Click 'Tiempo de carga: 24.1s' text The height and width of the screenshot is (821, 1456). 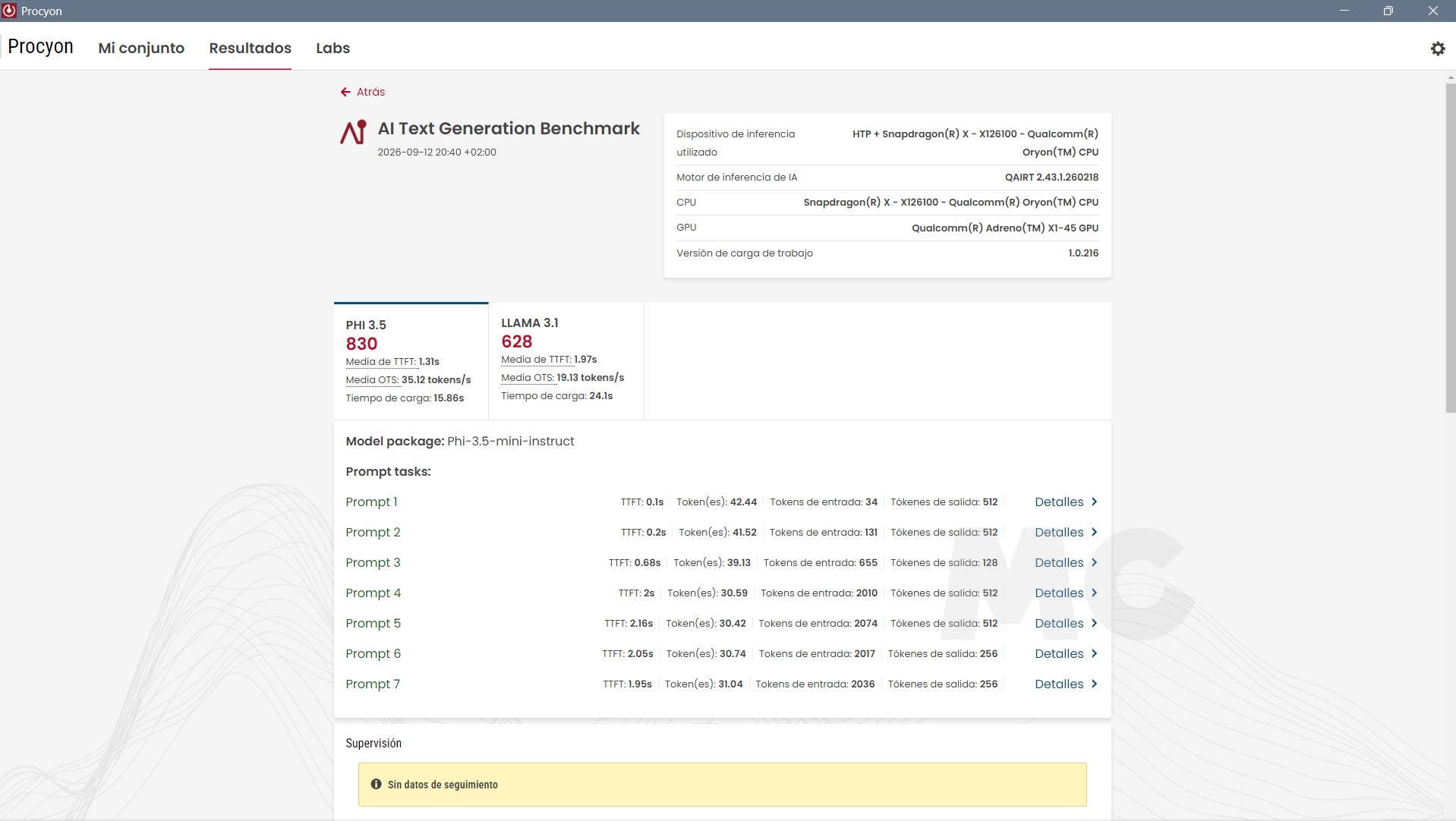point(556,395)
